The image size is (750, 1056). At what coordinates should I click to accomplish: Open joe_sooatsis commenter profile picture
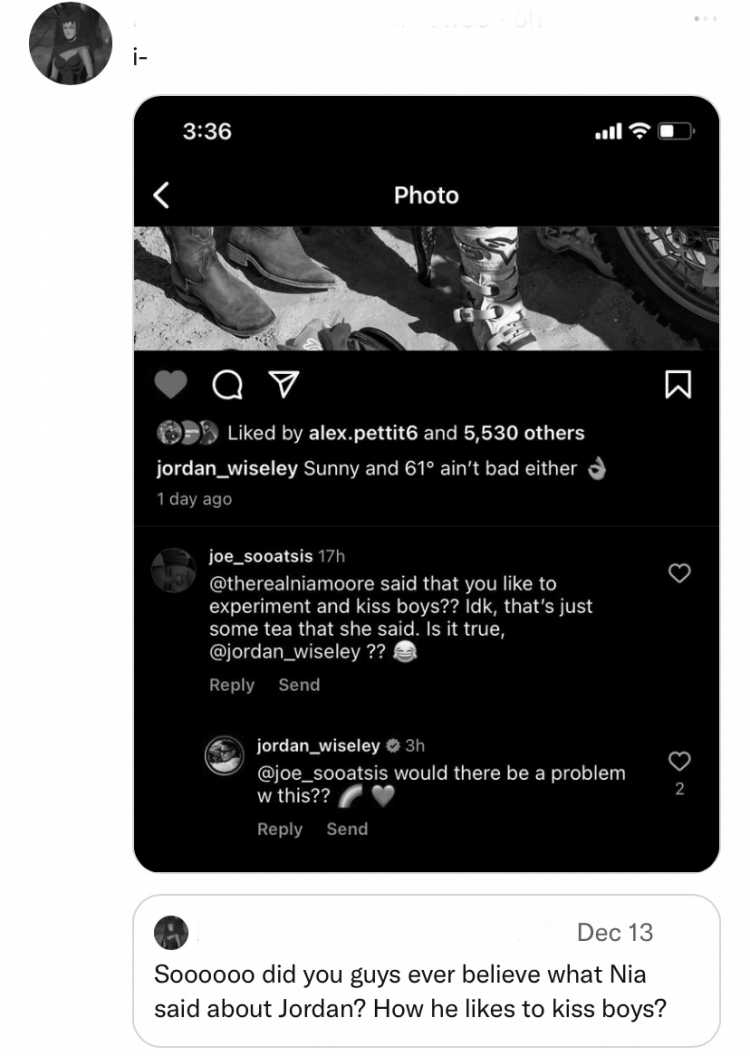(174, 570)
